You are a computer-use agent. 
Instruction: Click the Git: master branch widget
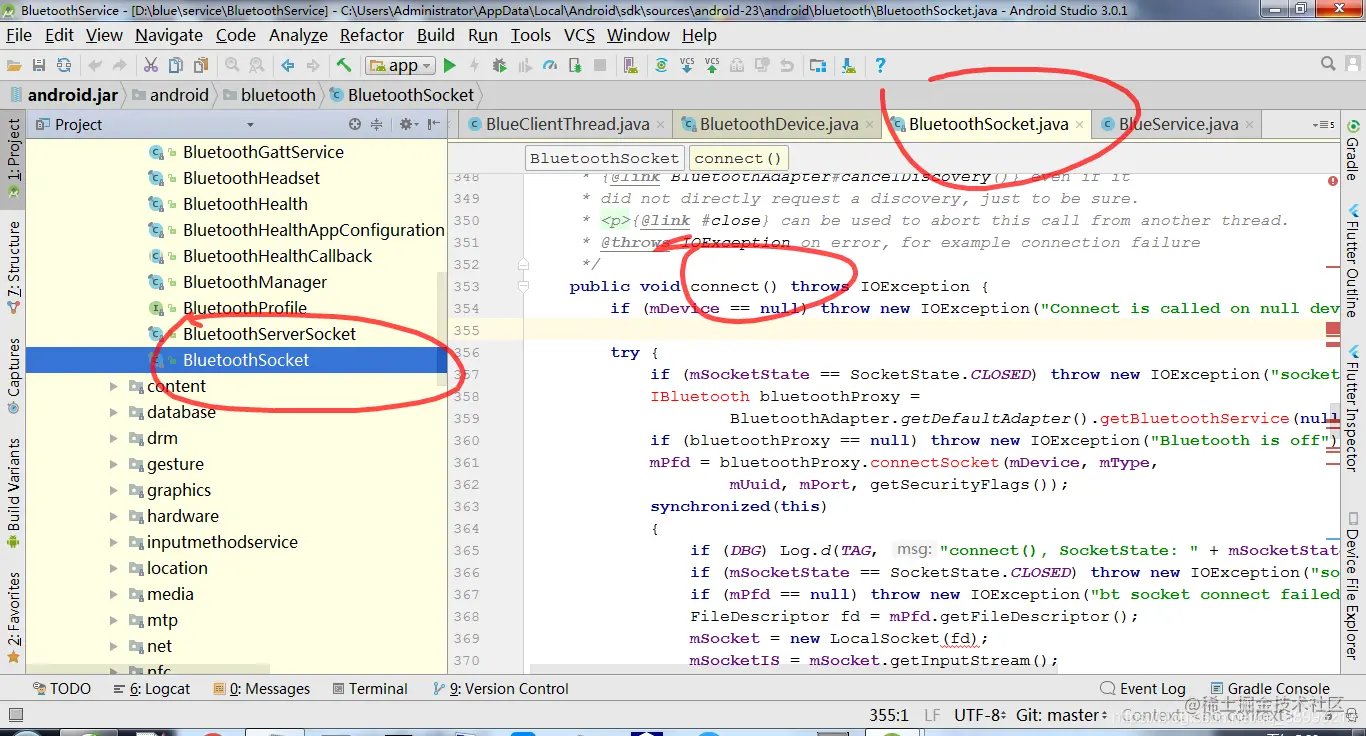click(x=1062, y=716)
